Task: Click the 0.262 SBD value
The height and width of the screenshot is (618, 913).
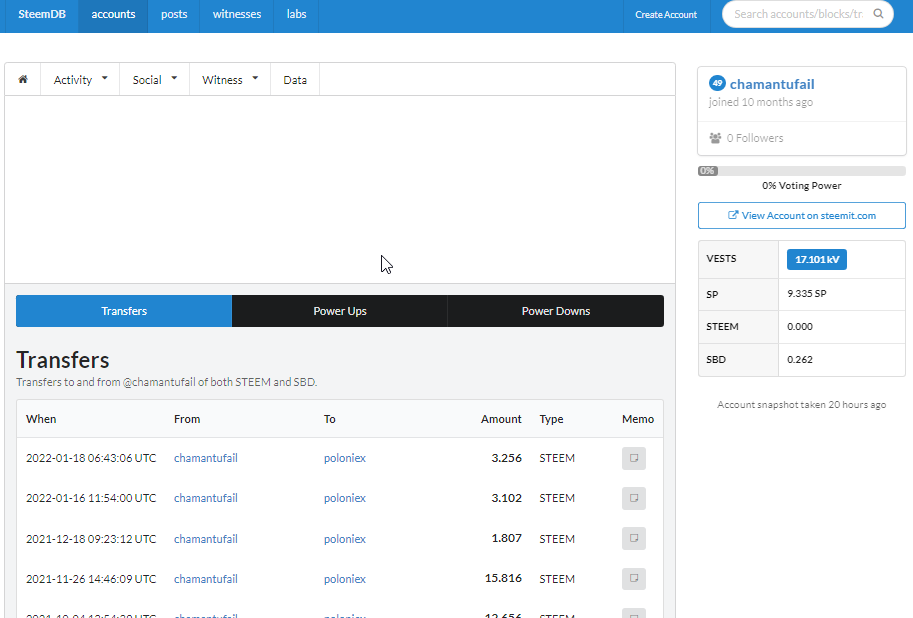Action: (x=800, y=360)
